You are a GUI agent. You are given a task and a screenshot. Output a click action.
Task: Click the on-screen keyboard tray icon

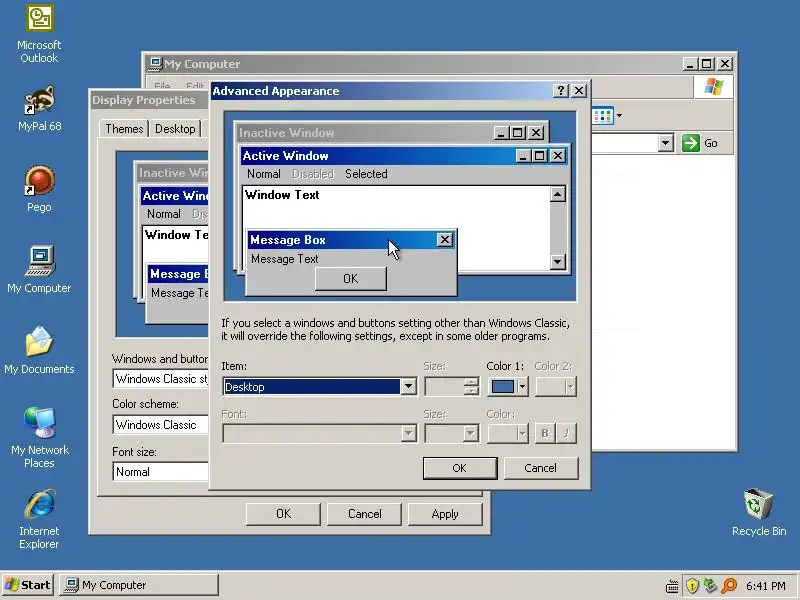(672, 586)
